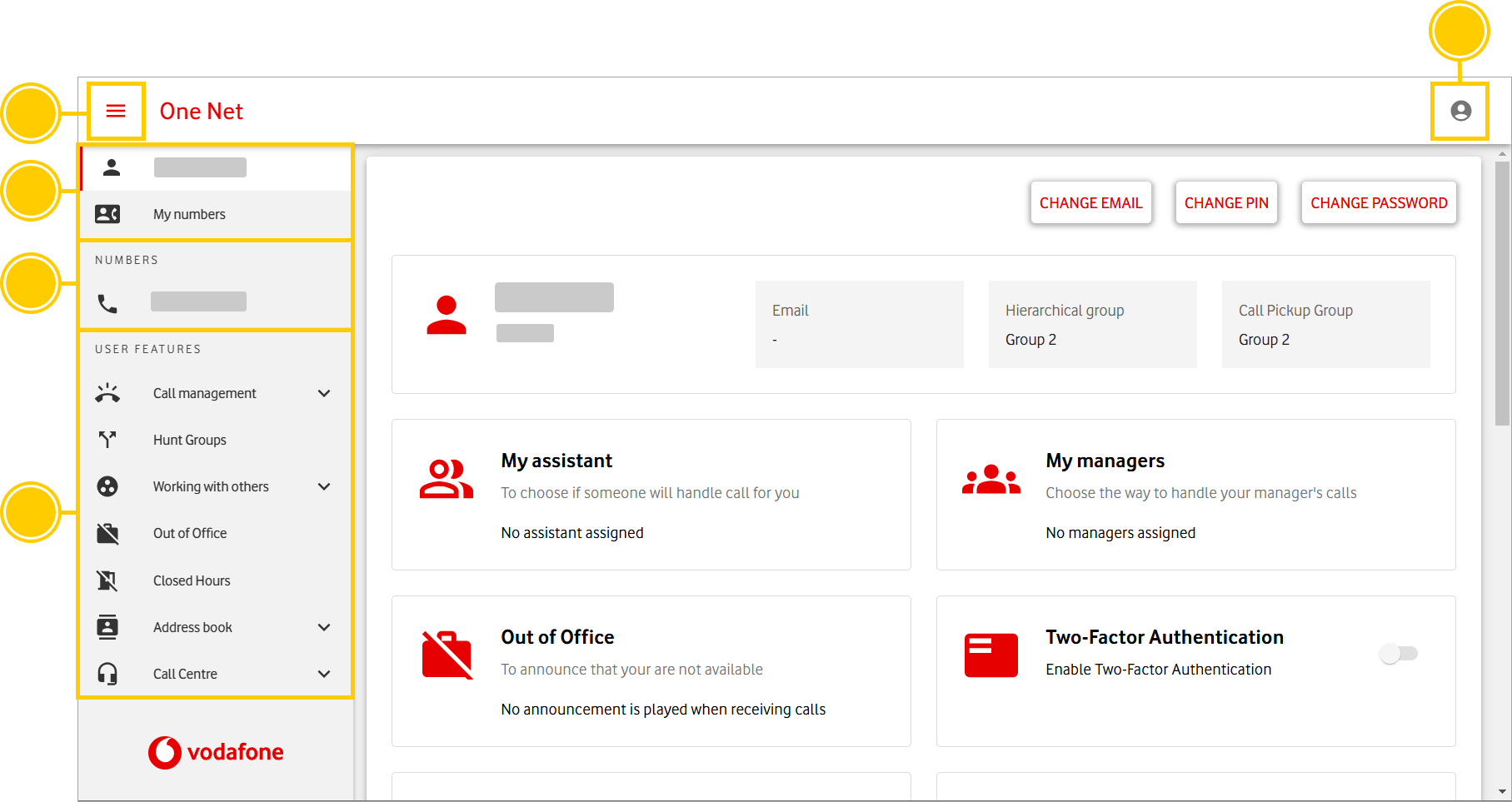Select My numbers in the sidebar
Viewport: 1512px width, 802px height.
[x=189, y=214]
